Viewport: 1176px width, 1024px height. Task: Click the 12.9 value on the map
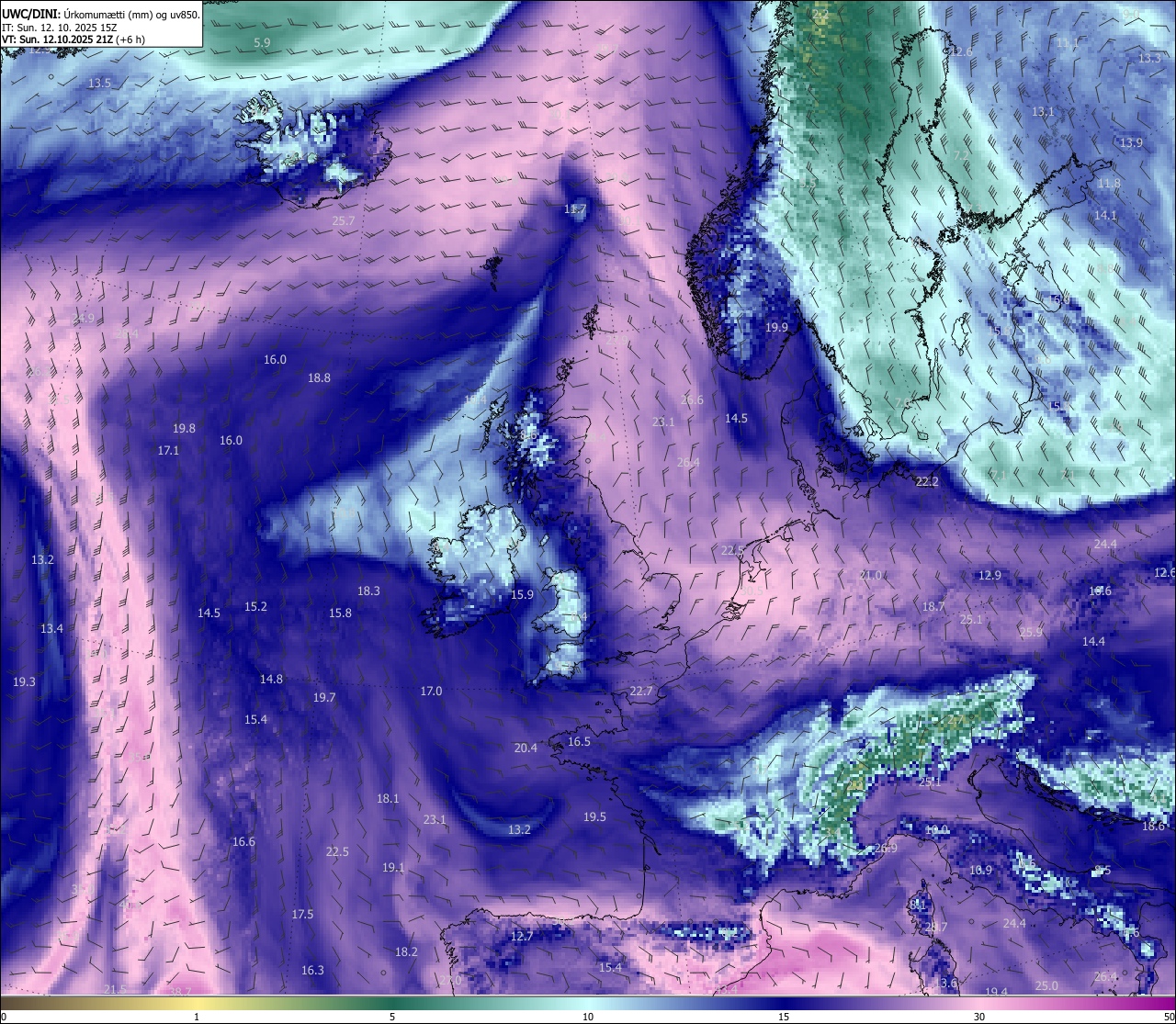(989, 575)
